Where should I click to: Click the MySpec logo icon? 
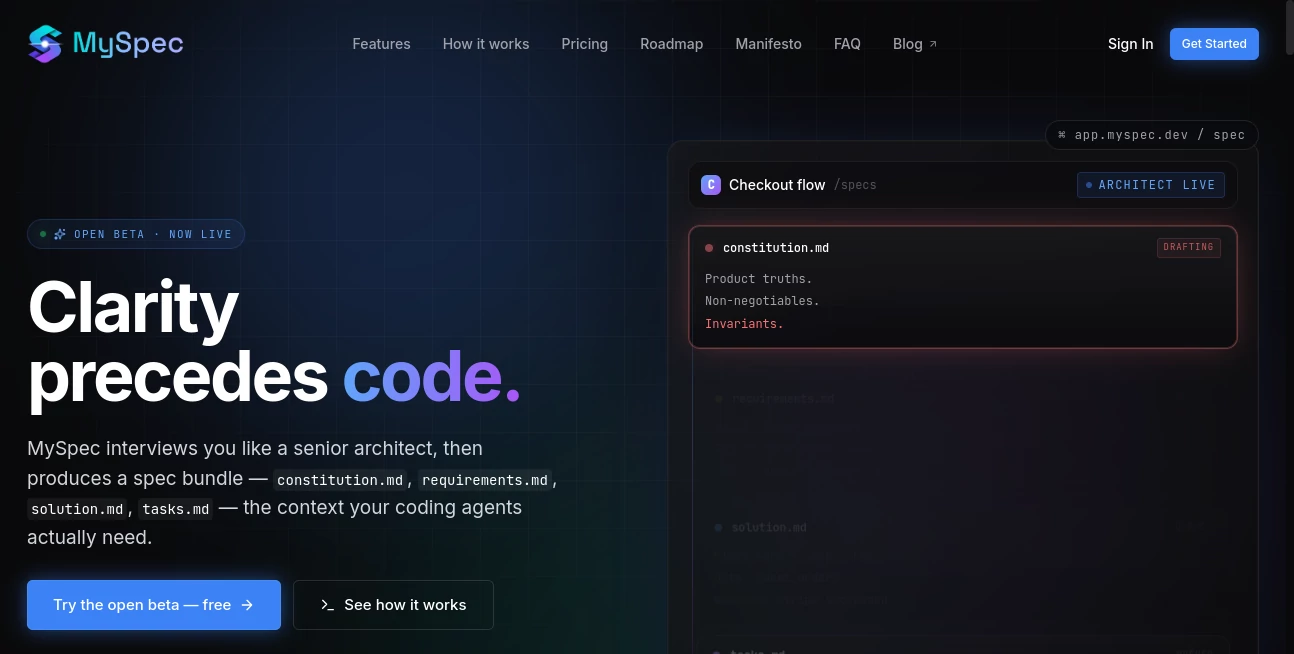[45, 44]
